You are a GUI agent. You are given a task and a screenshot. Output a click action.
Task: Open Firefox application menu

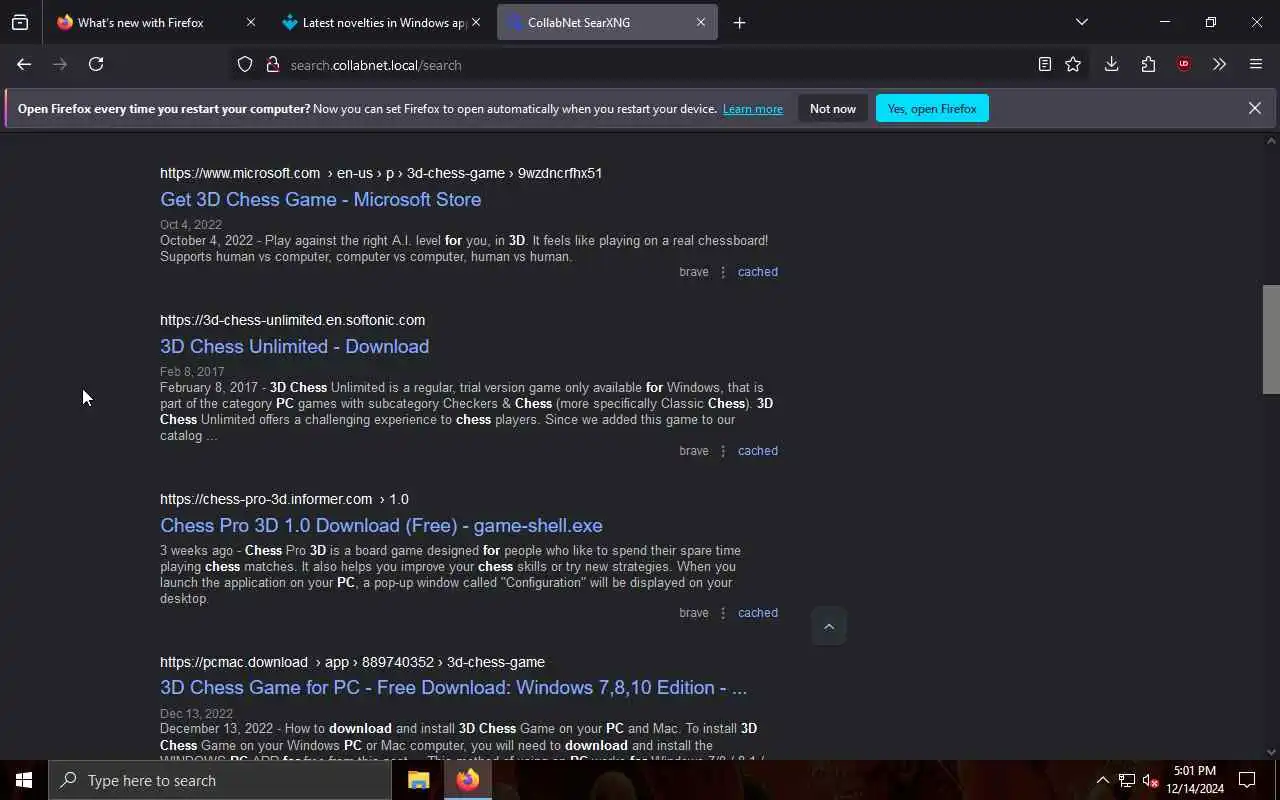click(x=1256, y=64)
